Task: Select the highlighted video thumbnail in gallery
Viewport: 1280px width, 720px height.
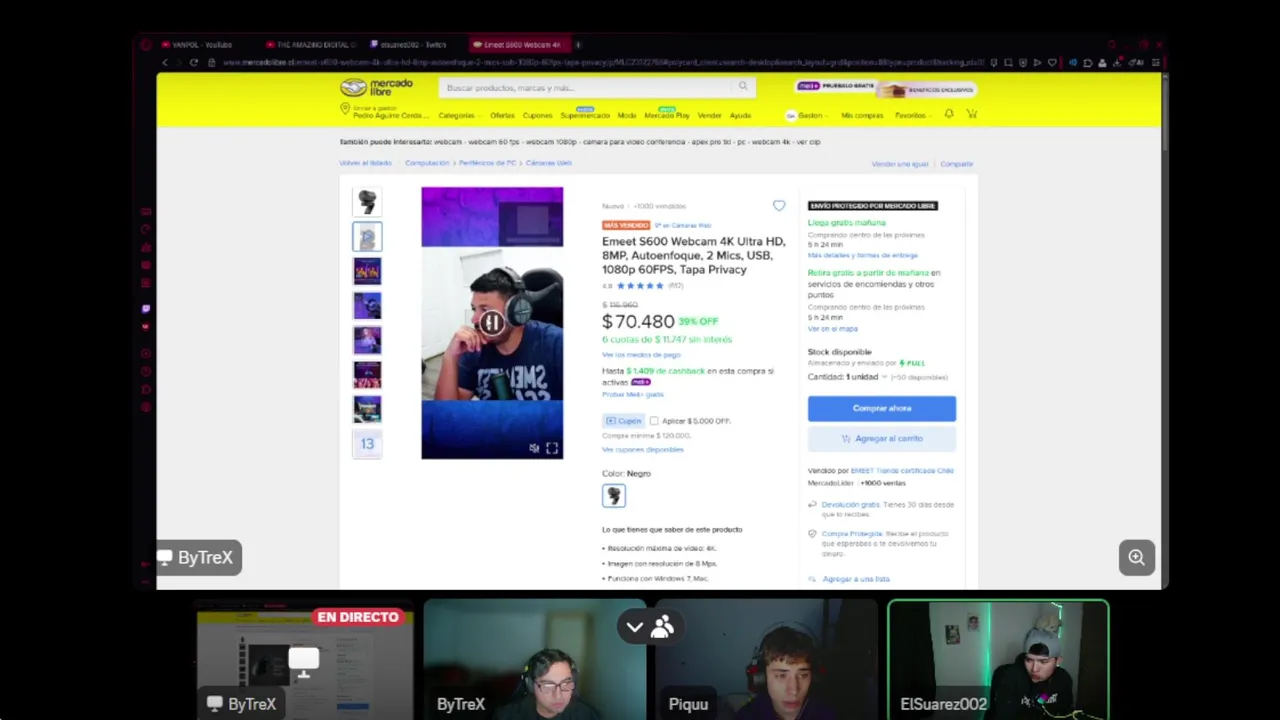Action: (367, 237)
